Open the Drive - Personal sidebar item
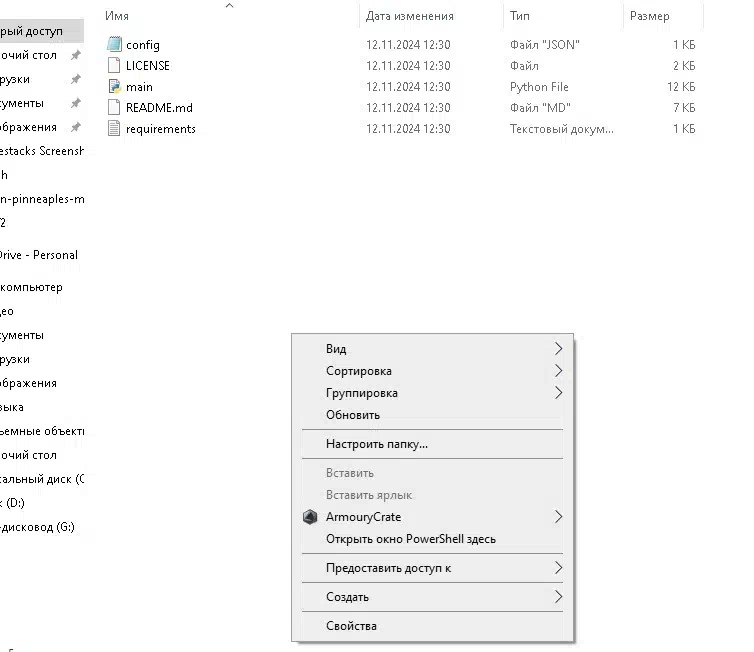This screenshot has width=754, height=652. [38, 255]
